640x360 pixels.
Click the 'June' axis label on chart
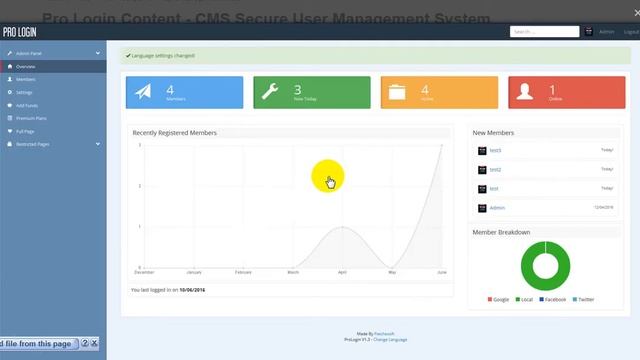[x=442, y=272]
